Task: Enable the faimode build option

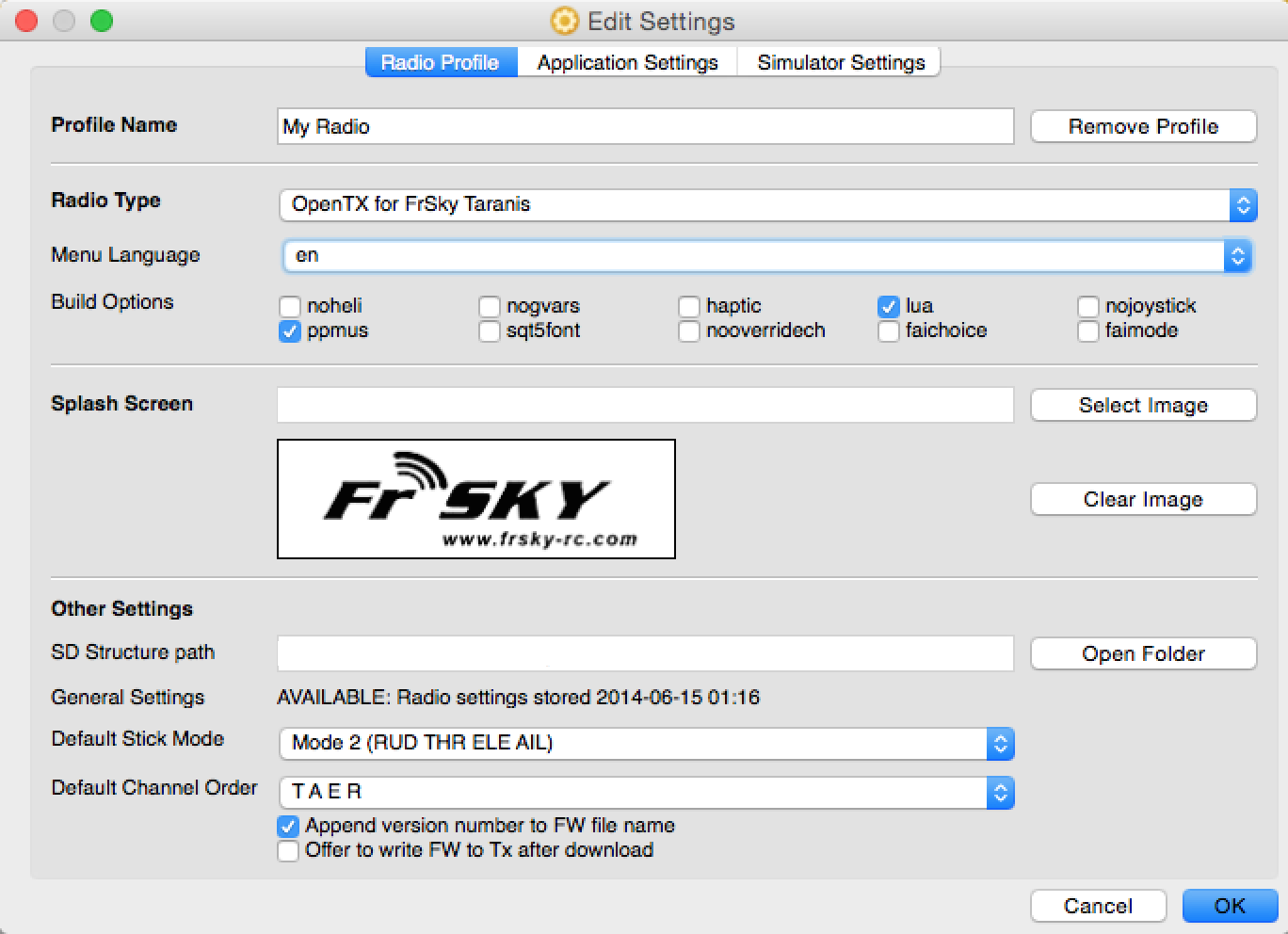Action: 1088,330
